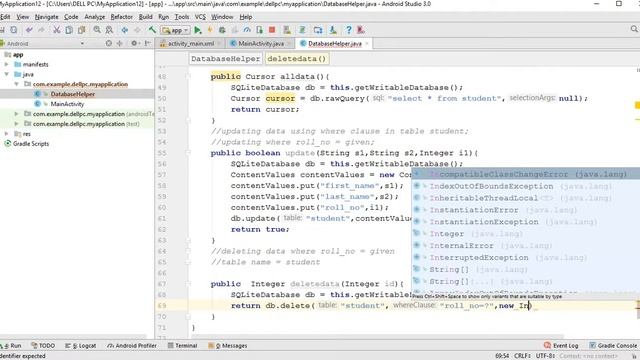Collapse the java folder arrow
This screenshot has height=360, width=640.
click(7, 74)
